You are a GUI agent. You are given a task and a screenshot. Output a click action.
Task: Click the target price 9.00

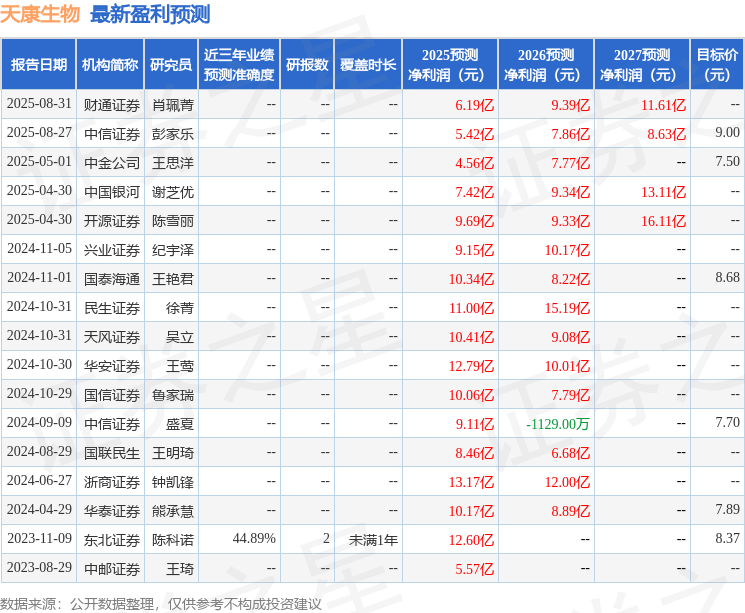coord(727,132)
